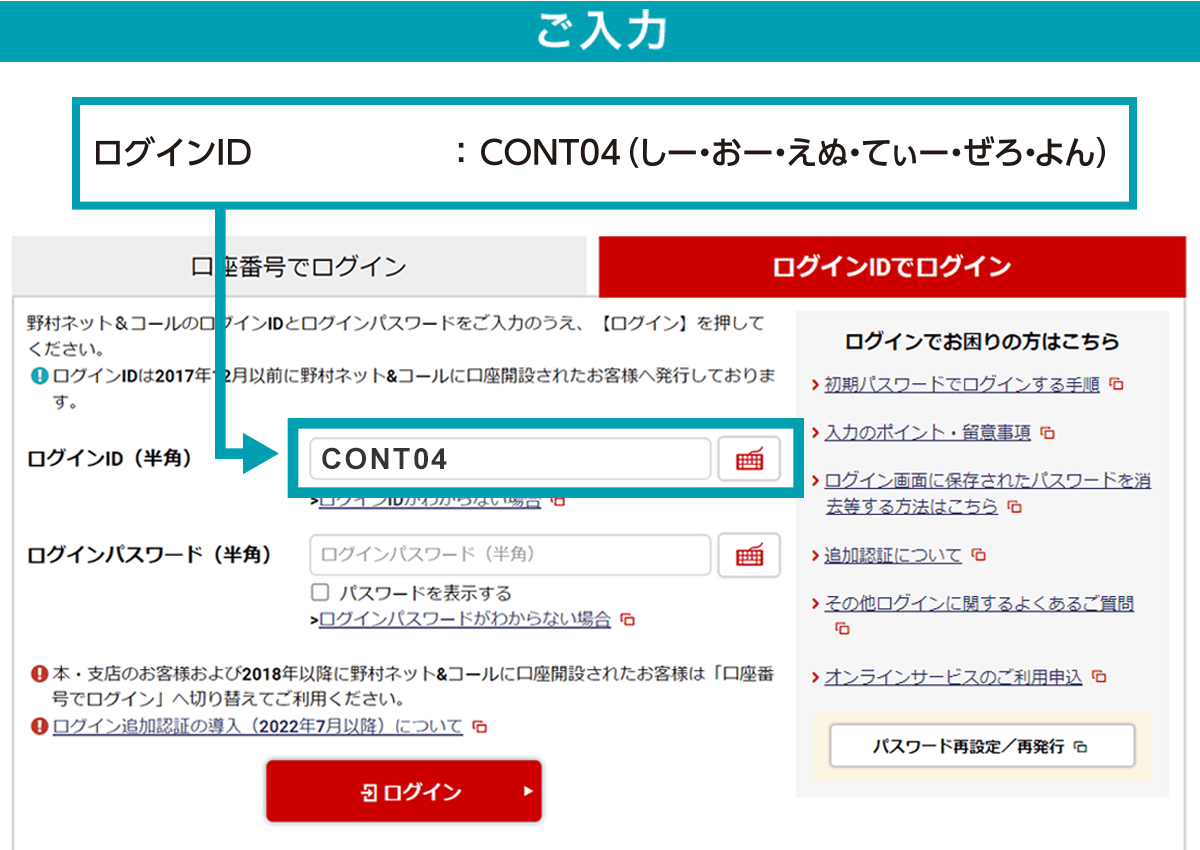The width and height of the screenshot is (1200, 850).
Task: Open その他ログインに関するよくあるご質問 link
Action: click(x=979, y=603)
